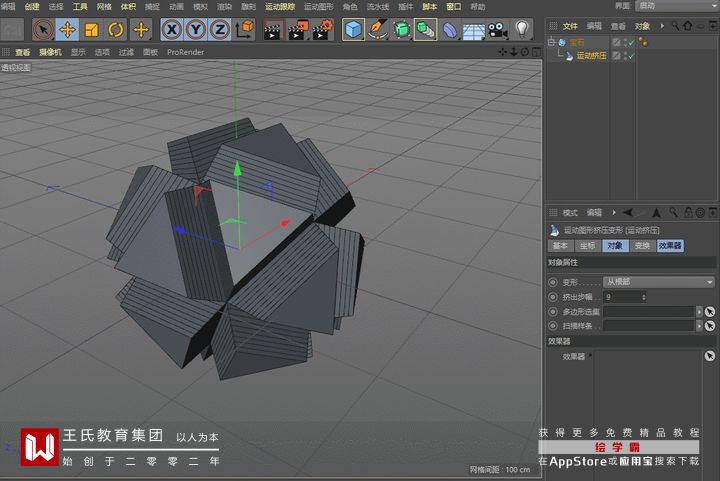Toggle Y axis lock
720x481 pixels.
(x=196, y=30)
